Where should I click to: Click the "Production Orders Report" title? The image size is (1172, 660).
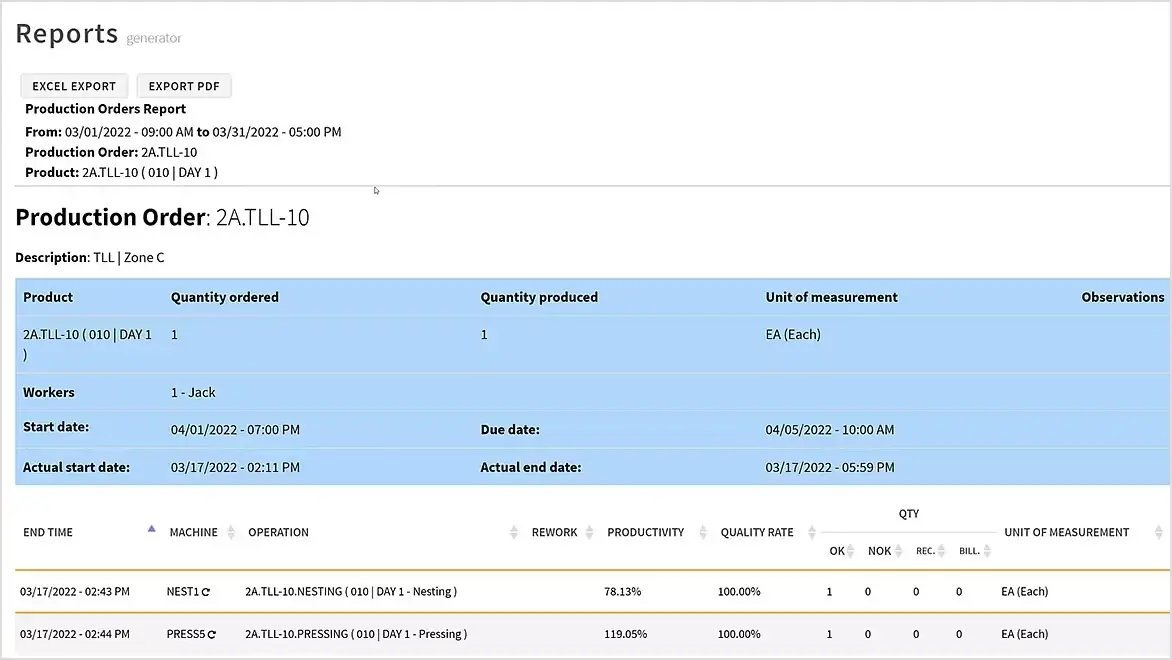(x=105, y=108)
